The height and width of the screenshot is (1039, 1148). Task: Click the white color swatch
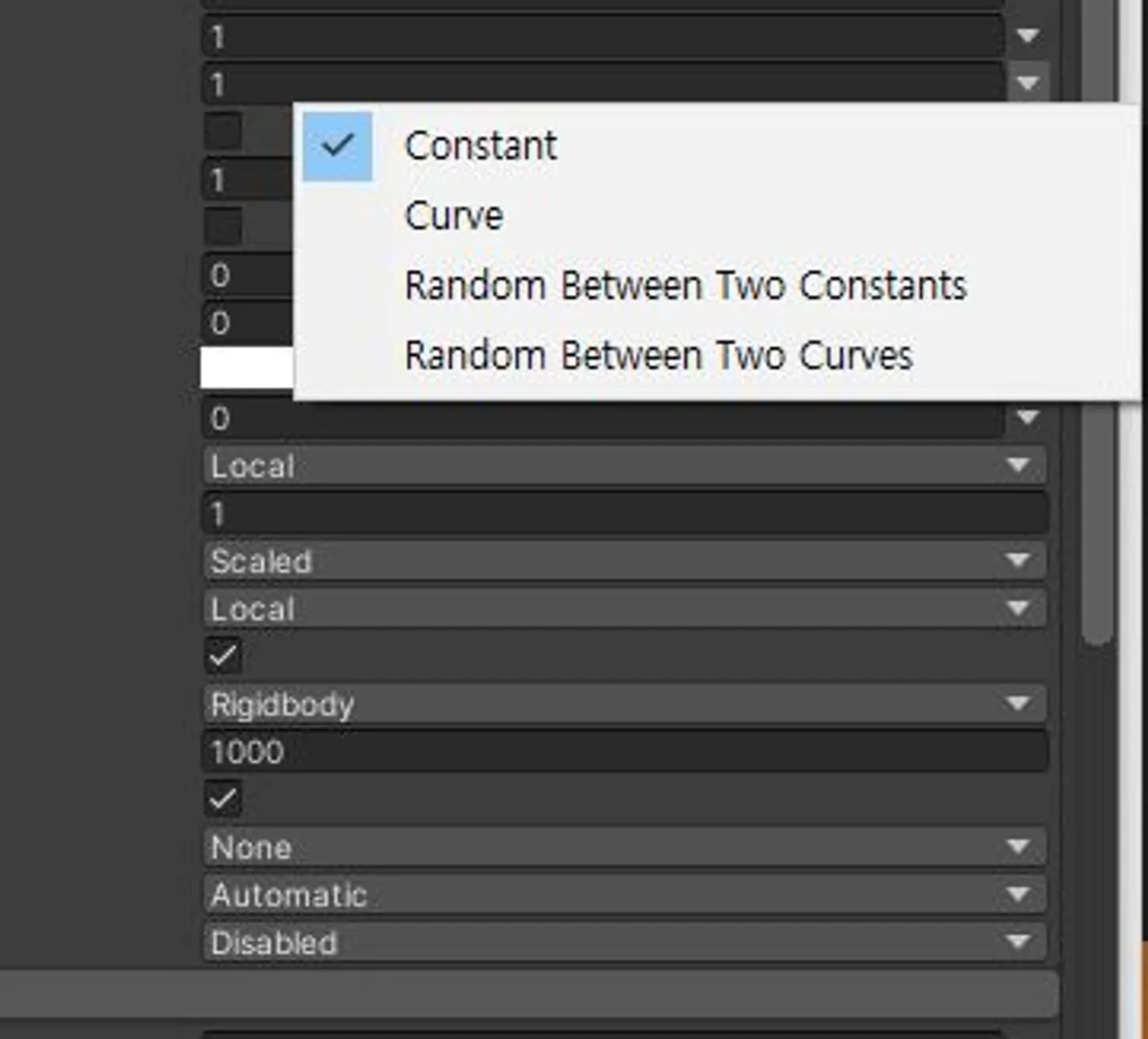tap(244, 367)
